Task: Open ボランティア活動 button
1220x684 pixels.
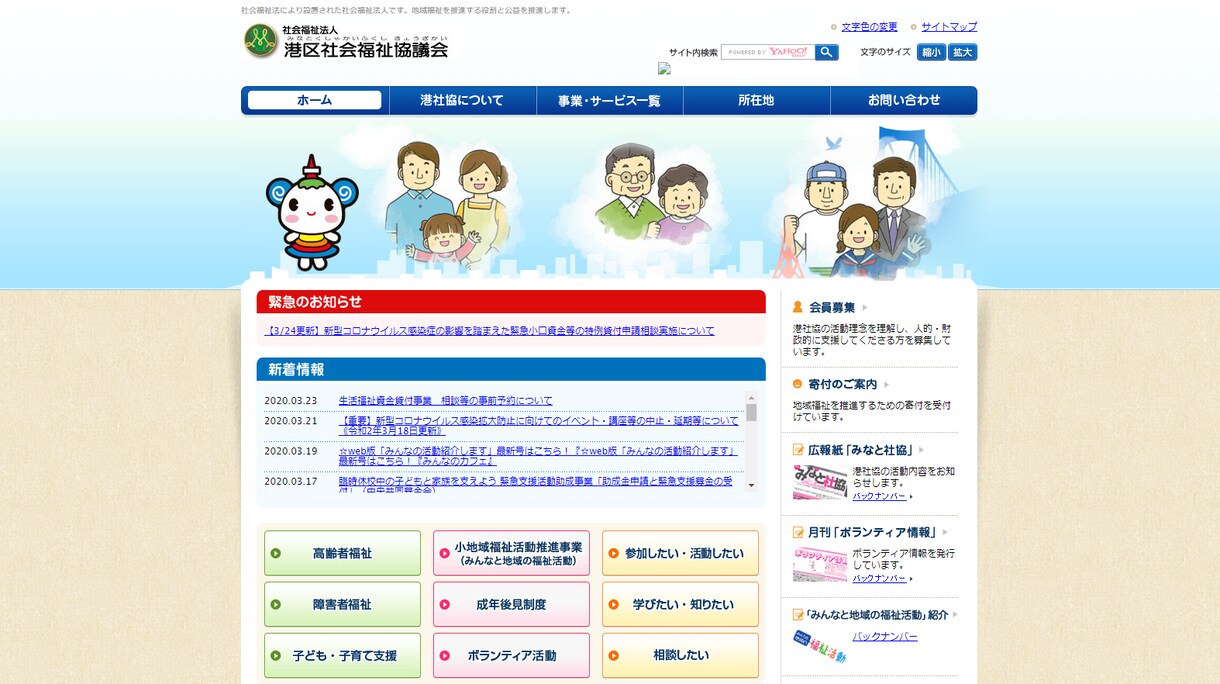Action: pos(511,655)
